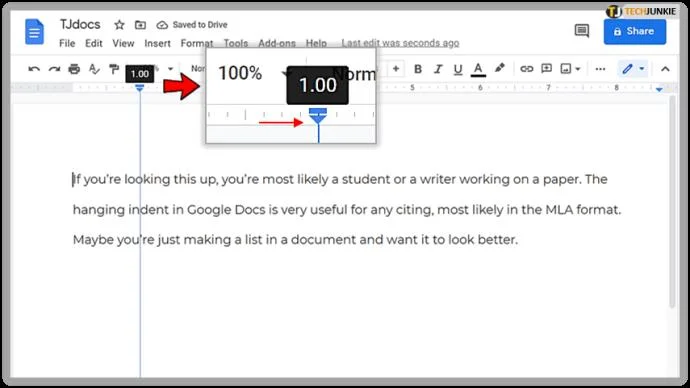Click the line starting 'If you're looking this up'
This screenshot has width=690, height=388.
(340, 179)
